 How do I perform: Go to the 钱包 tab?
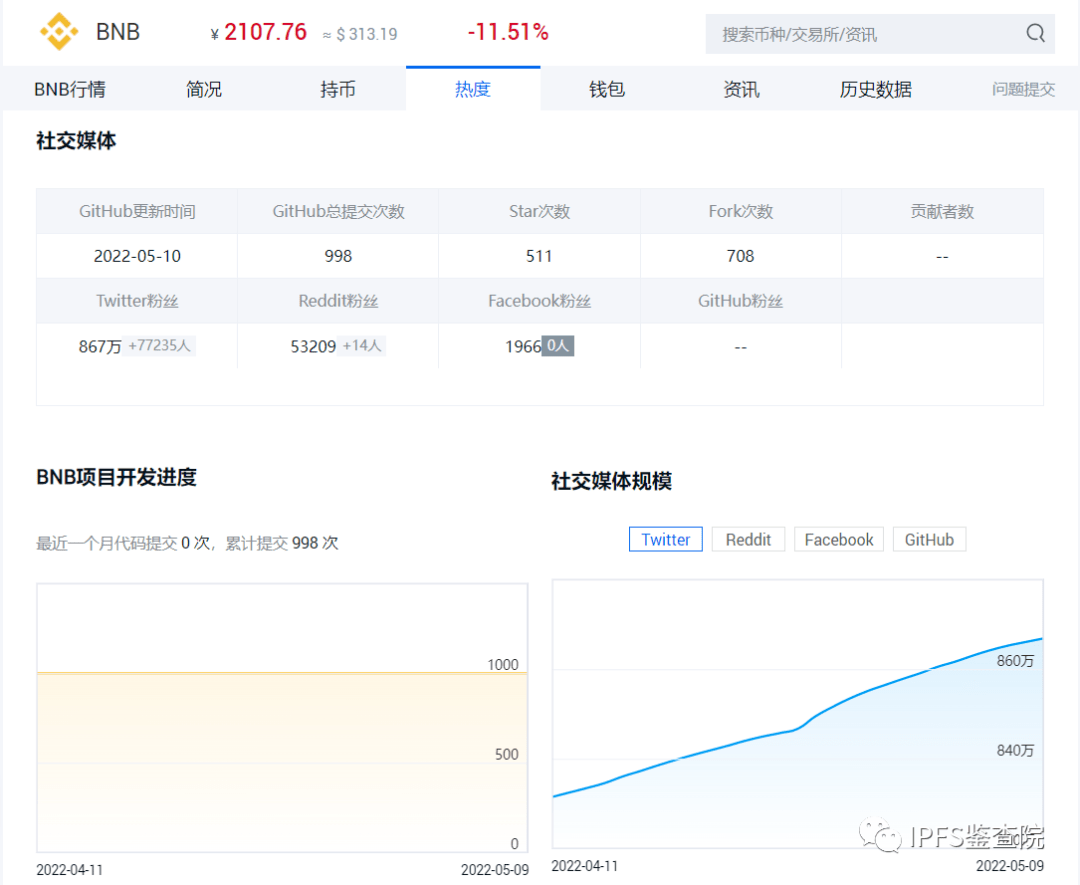(x=607, y=89)
